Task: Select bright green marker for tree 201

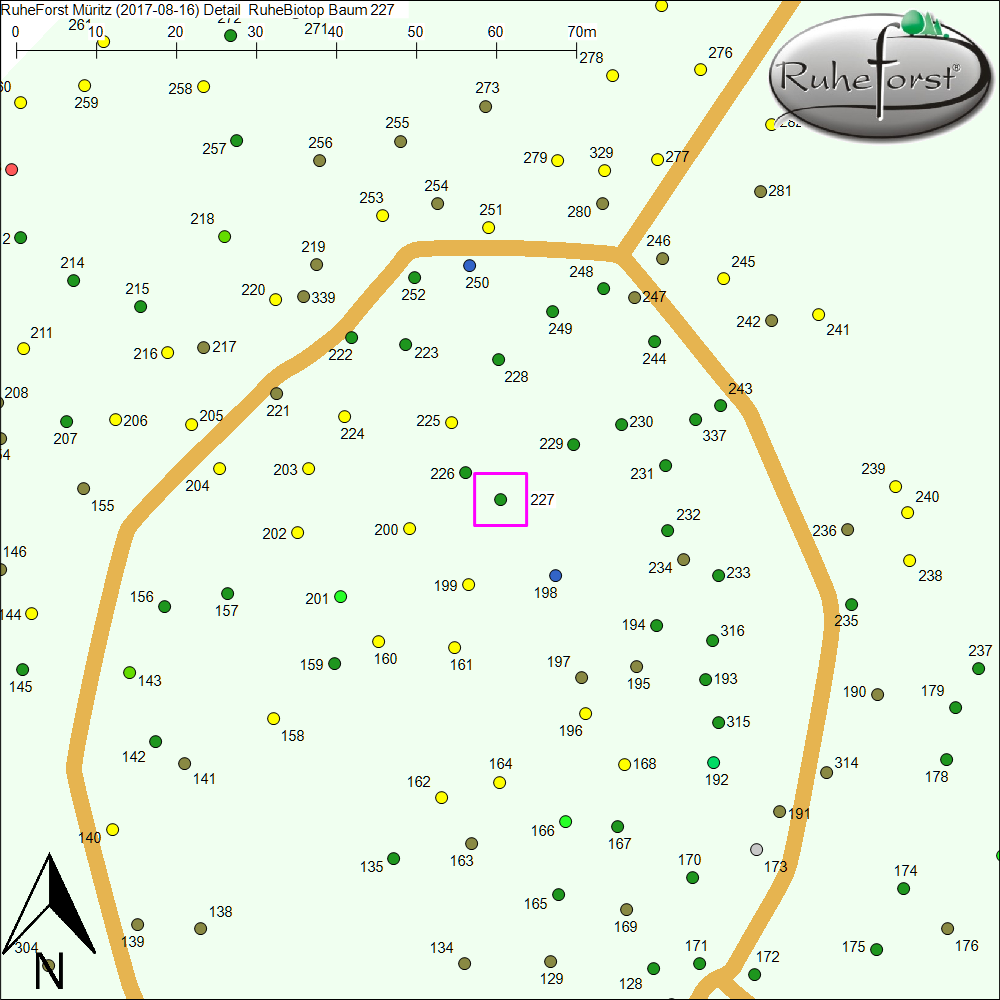Action: point(340,597)
